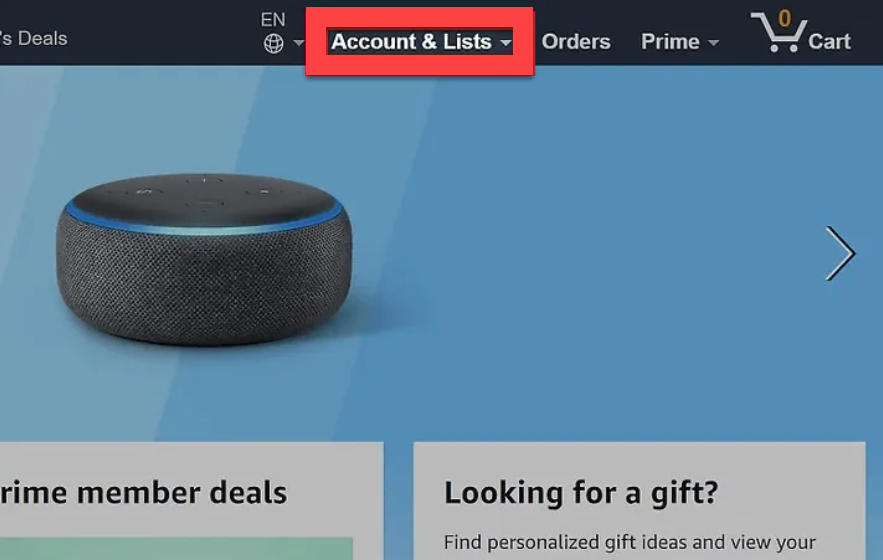Viewport: 883px width, 560px height.
Task: Click the Cart text label
Action: pos(829,42)
